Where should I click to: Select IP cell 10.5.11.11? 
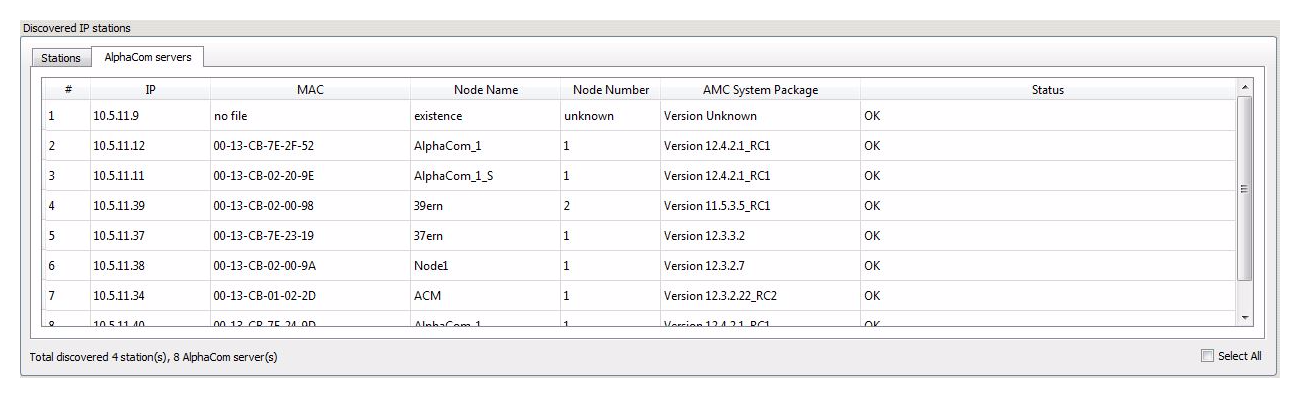[x=150, y=176]
